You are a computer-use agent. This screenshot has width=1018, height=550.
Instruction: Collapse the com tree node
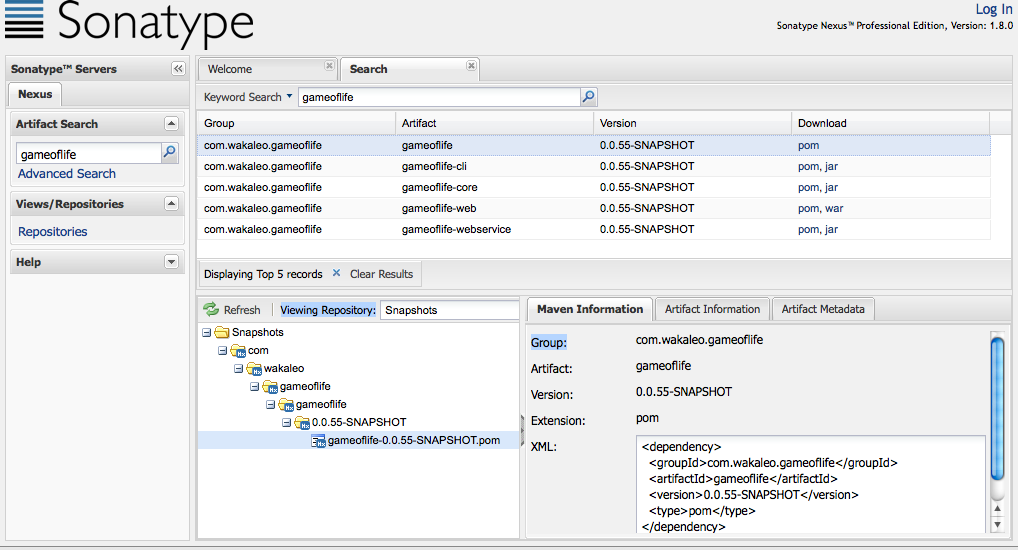tap(223, 351)
